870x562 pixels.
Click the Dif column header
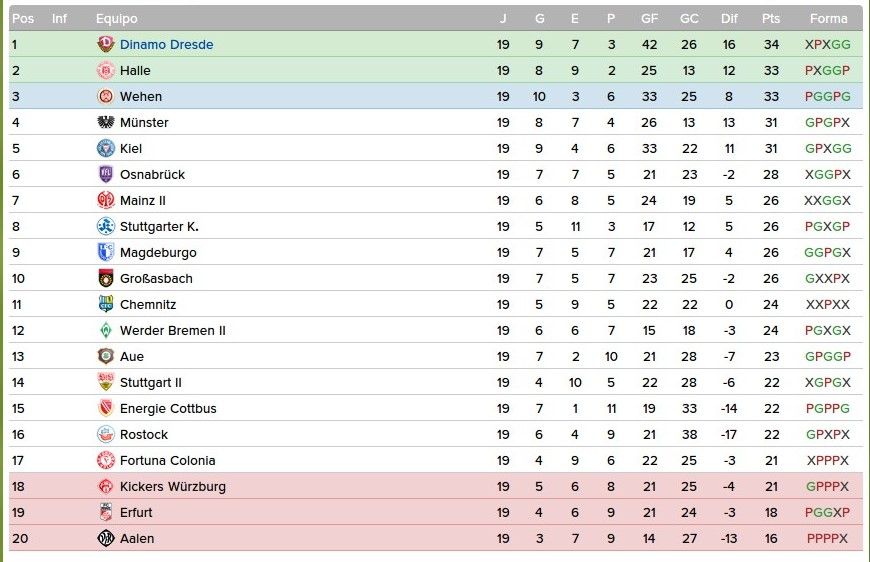coord(729,18)
